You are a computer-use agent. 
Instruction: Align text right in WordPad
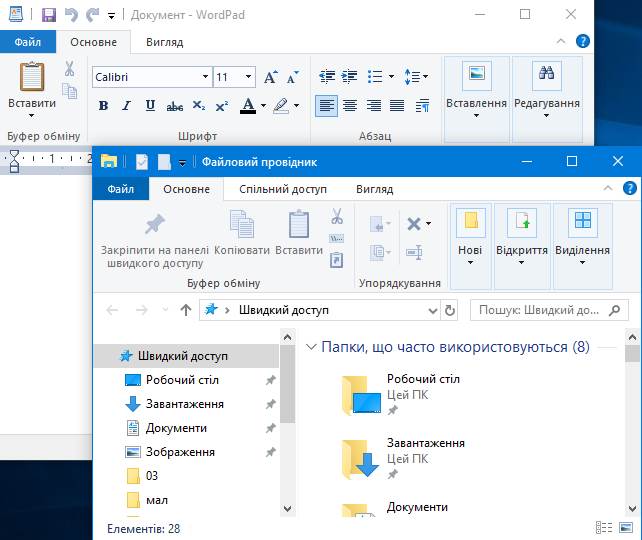[x=373, y=106]
